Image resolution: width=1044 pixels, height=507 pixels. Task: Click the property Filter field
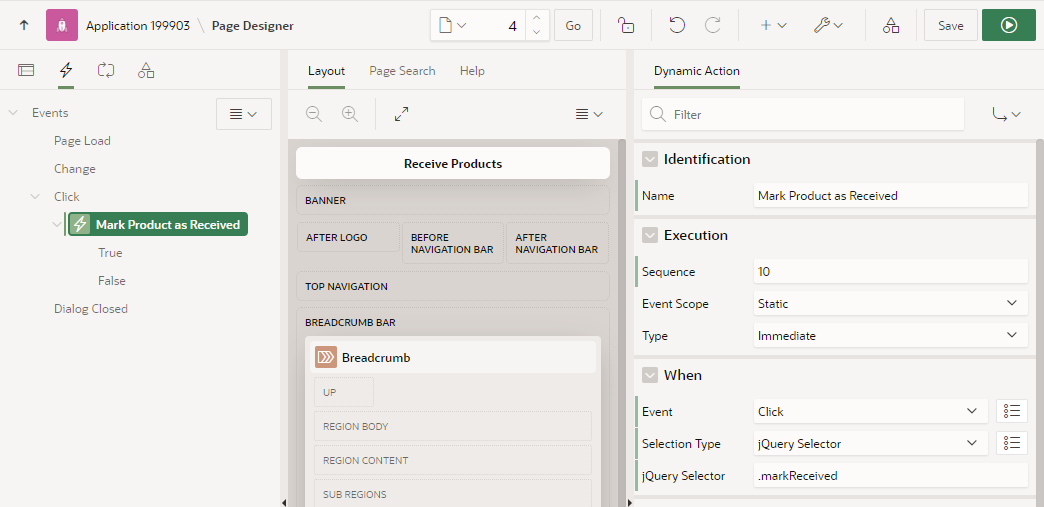tap(802, 115)
